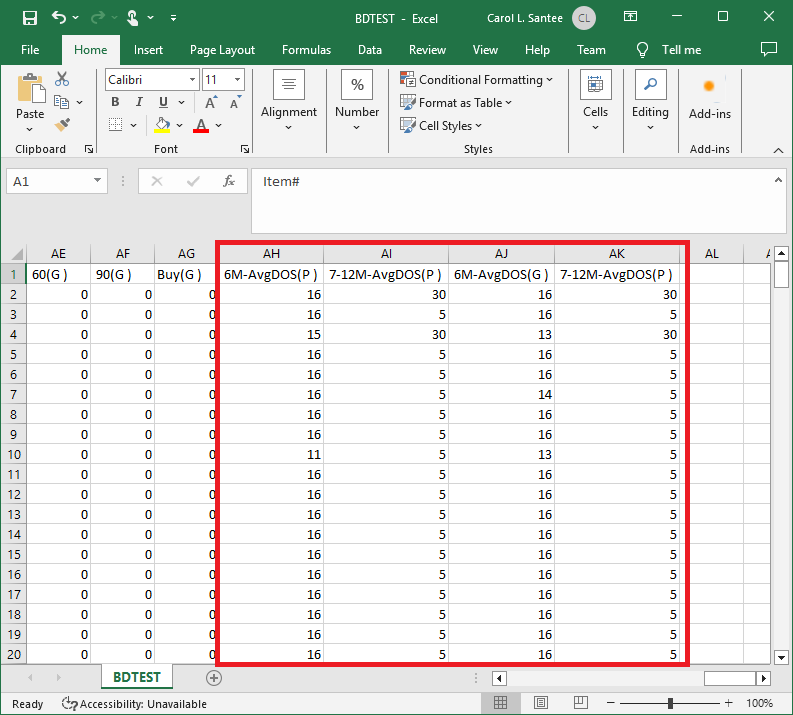Select column header AL

pos(712,253)
